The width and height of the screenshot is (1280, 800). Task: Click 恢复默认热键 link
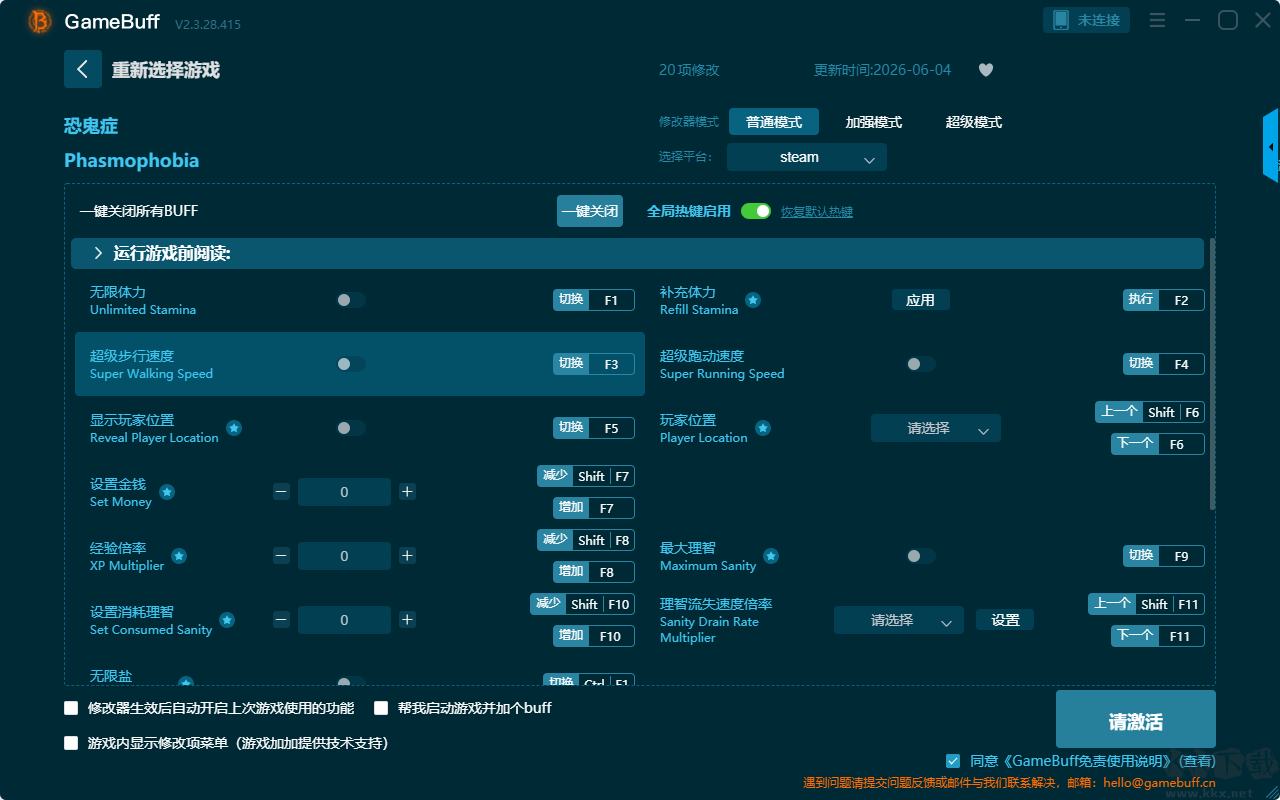817,212
